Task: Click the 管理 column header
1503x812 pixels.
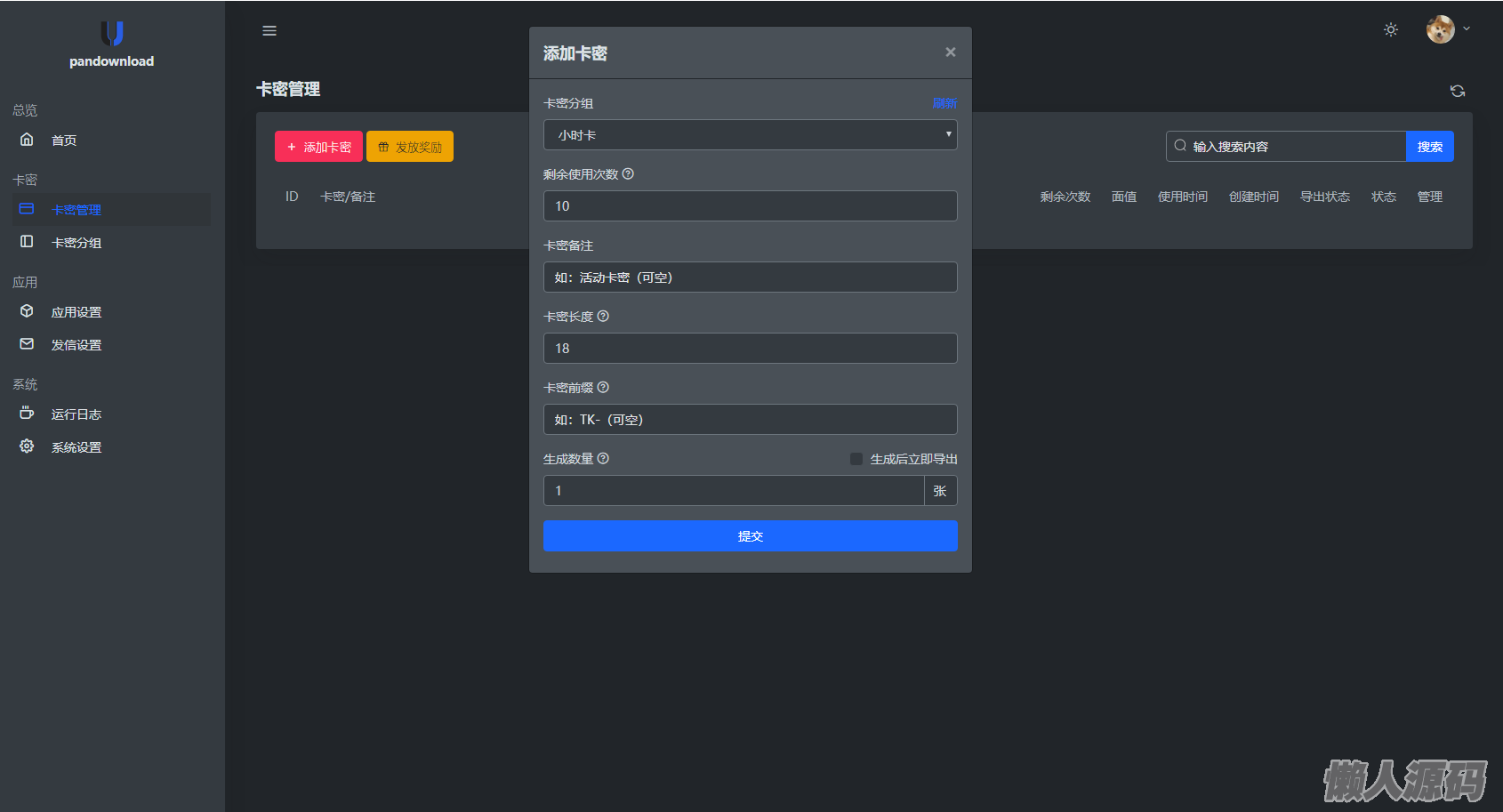Action: click(x=1430, y=197)
